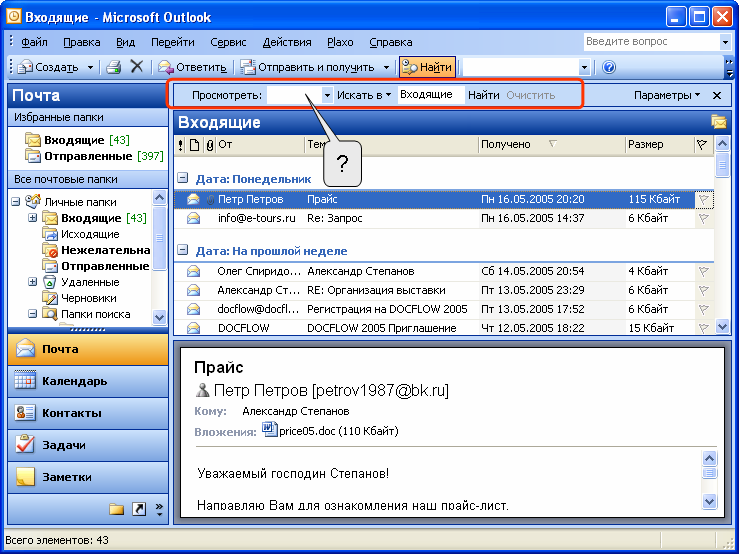Switch to Почта in navigation pane
Screen dimensions: 739x554
pos(88,349)
